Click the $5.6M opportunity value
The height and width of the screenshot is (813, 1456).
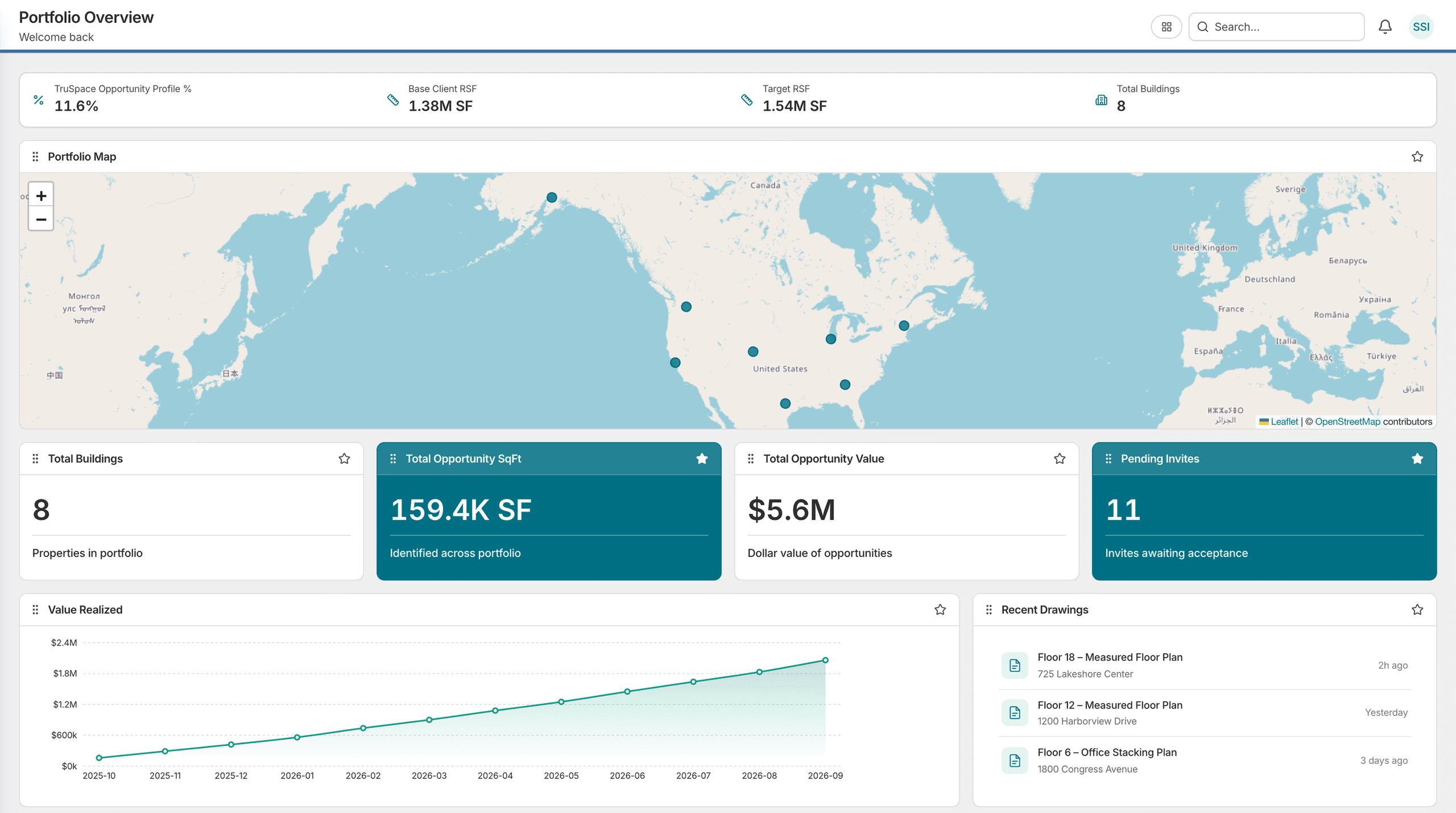tap(791, 510)
